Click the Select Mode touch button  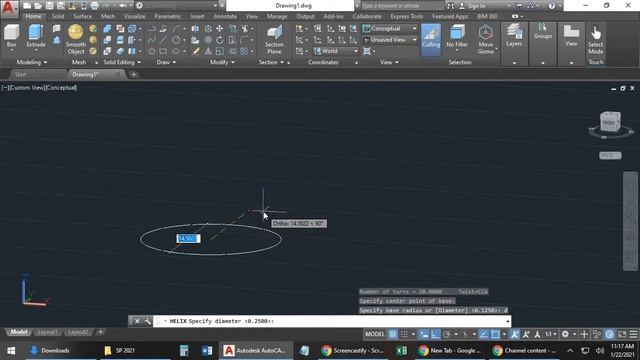596,39
